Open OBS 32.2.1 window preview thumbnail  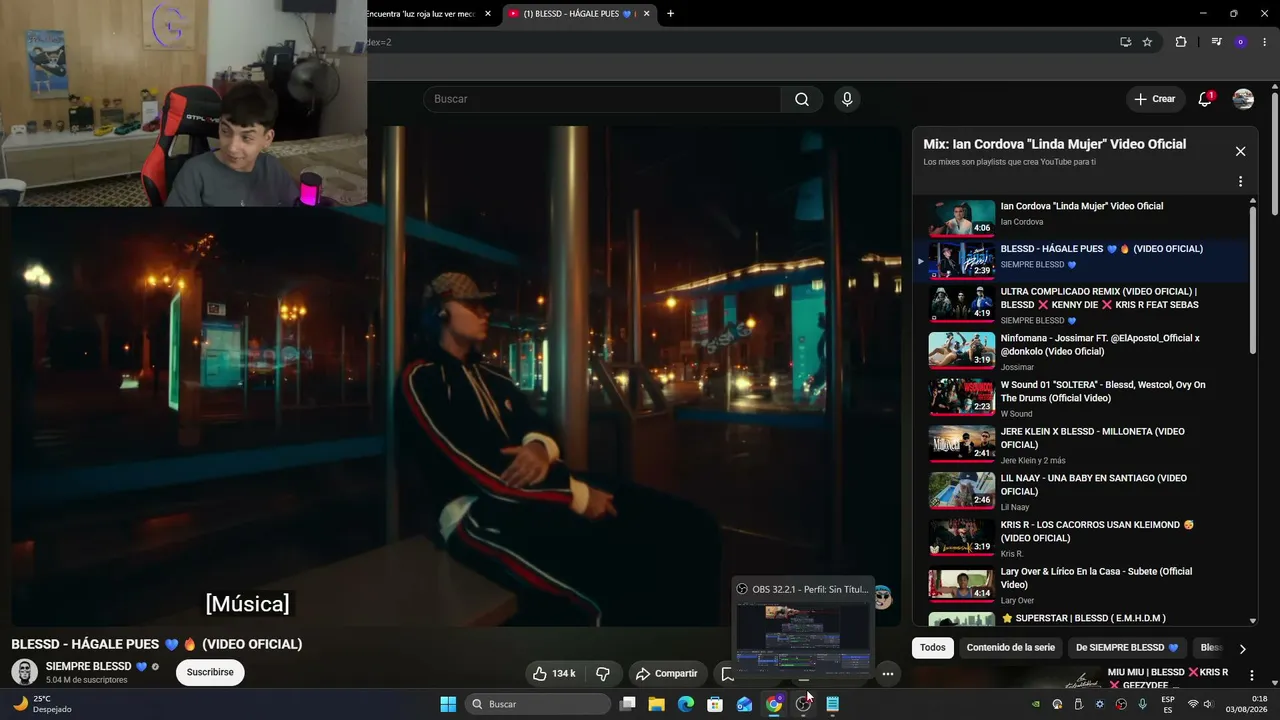[803, 637]
